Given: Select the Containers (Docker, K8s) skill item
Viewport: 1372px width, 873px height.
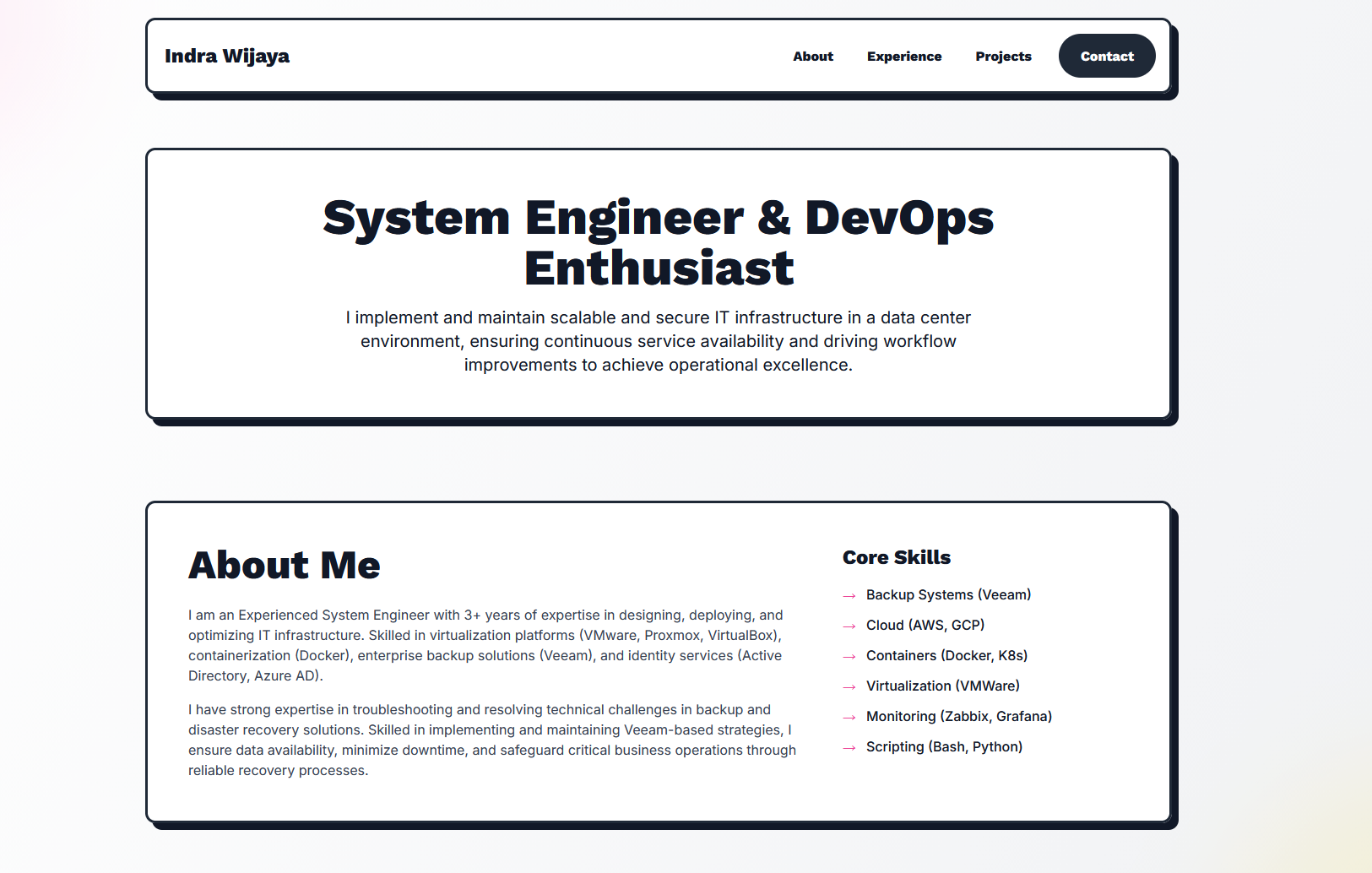Looking at the screenshot, I should (x=946, y=656).
